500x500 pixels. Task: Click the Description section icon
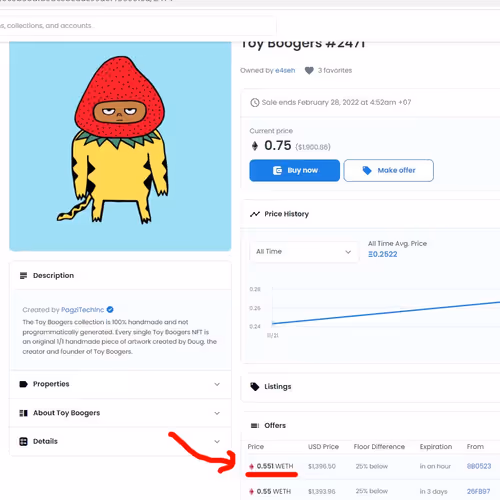coord(23,276)
